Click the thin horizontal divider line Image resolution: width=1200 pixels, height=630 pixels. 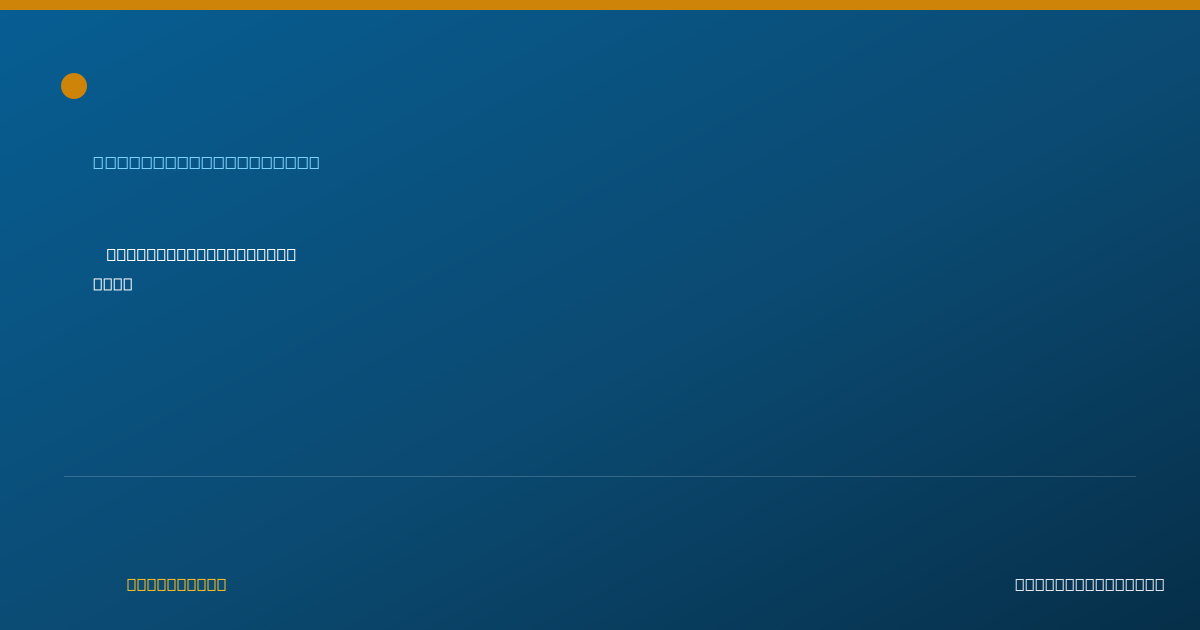click(x=600, y=476)
